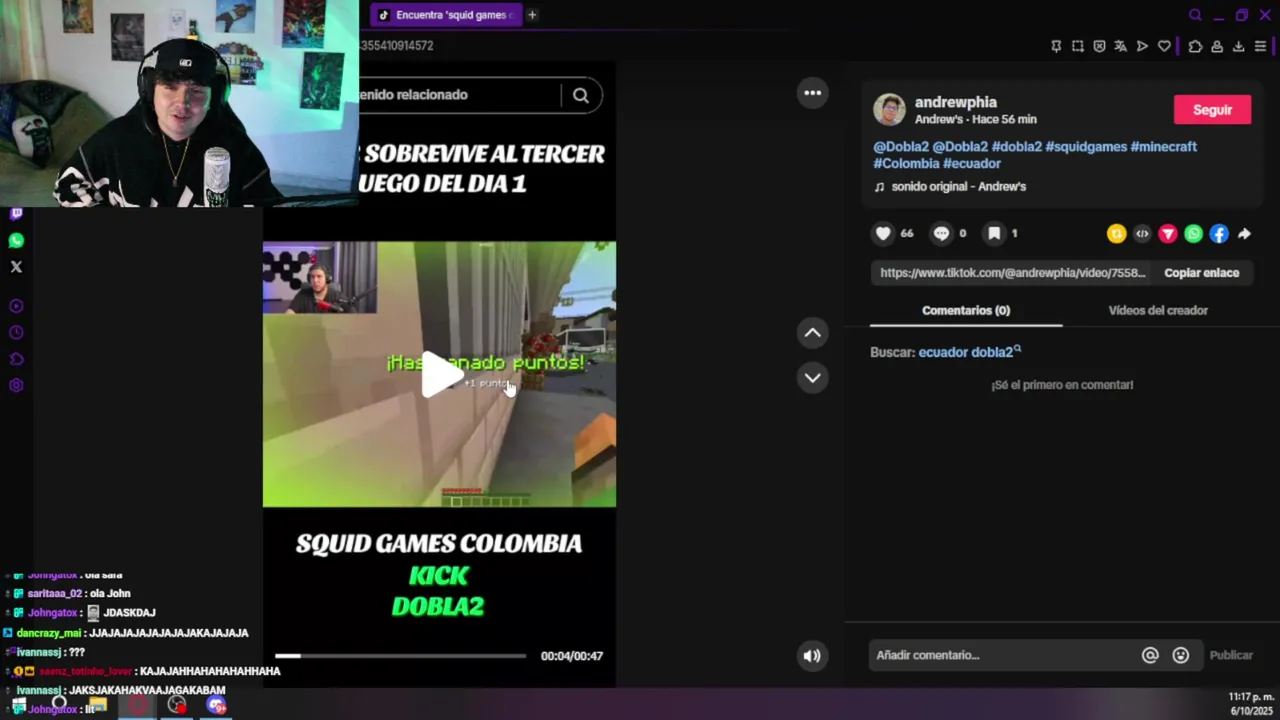Click the pin icon in address bar

point(1056,46)
